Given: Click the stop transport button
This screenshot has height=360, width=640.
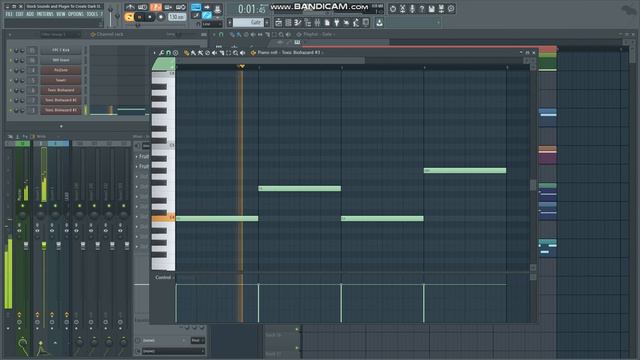Looking at the screenshot, I should [x=150, y=17].
